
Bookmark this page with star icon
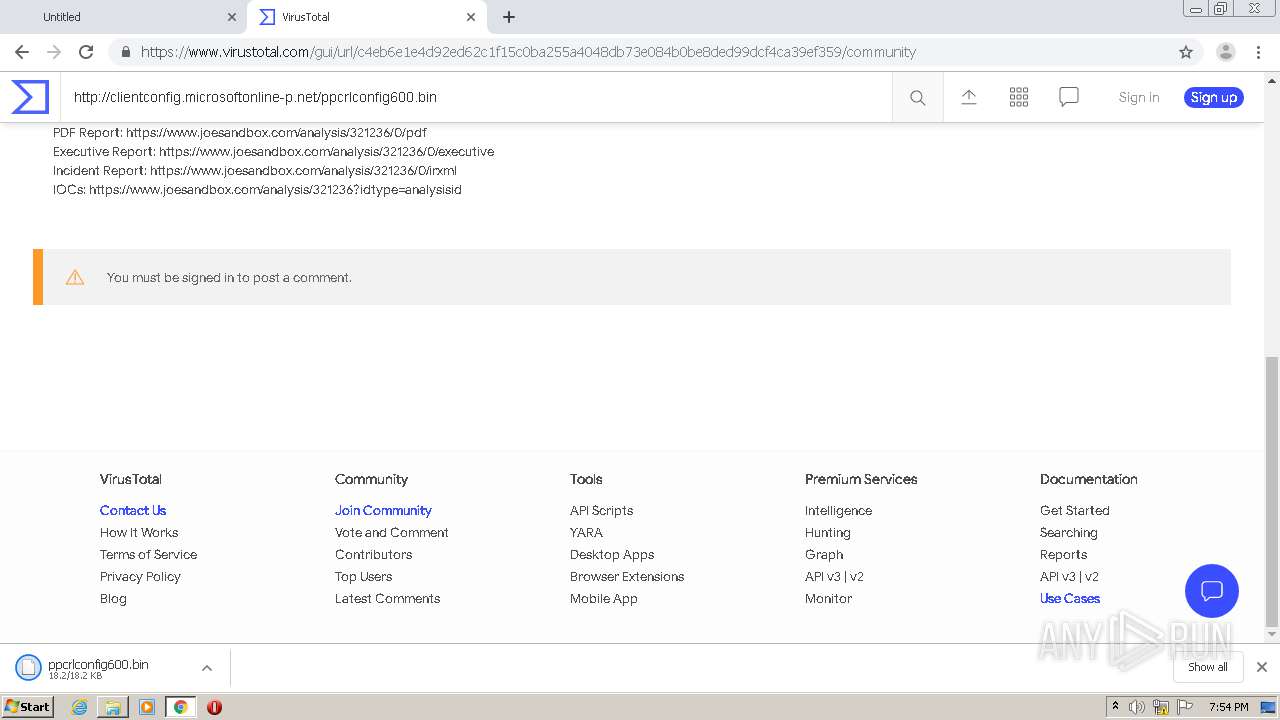[1186, 52]
